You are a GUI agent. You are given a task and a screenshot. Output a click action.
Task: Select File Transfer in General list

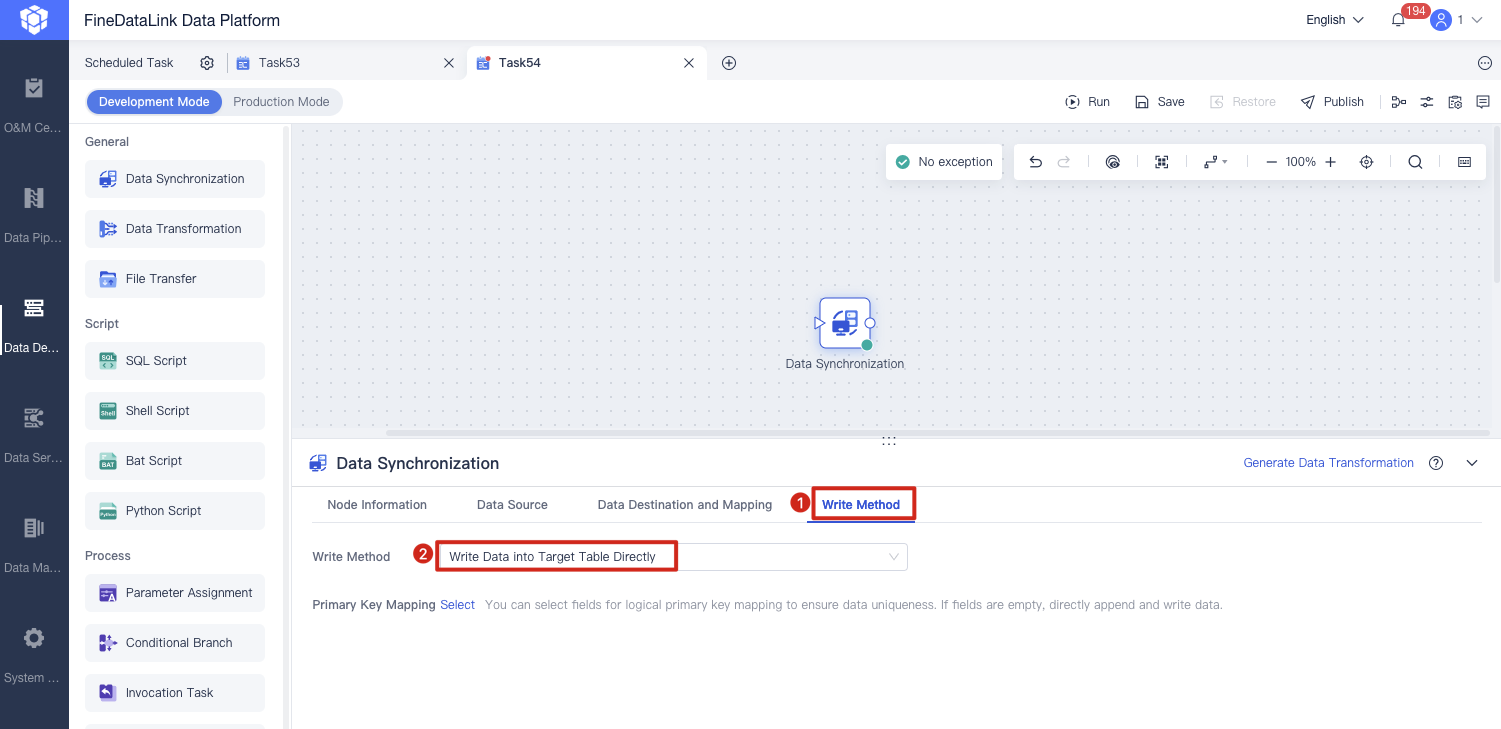click(x=175, y=279)
